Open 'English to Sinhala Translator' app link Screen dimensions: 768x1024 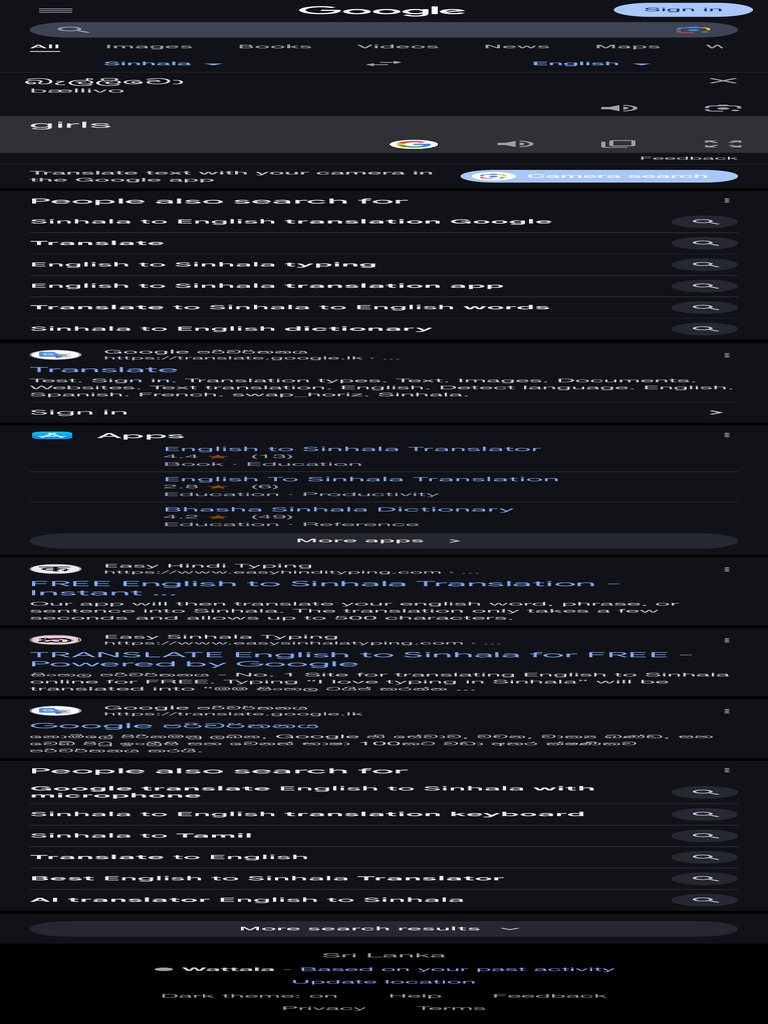pyautogui.click(x=353, y=449)
